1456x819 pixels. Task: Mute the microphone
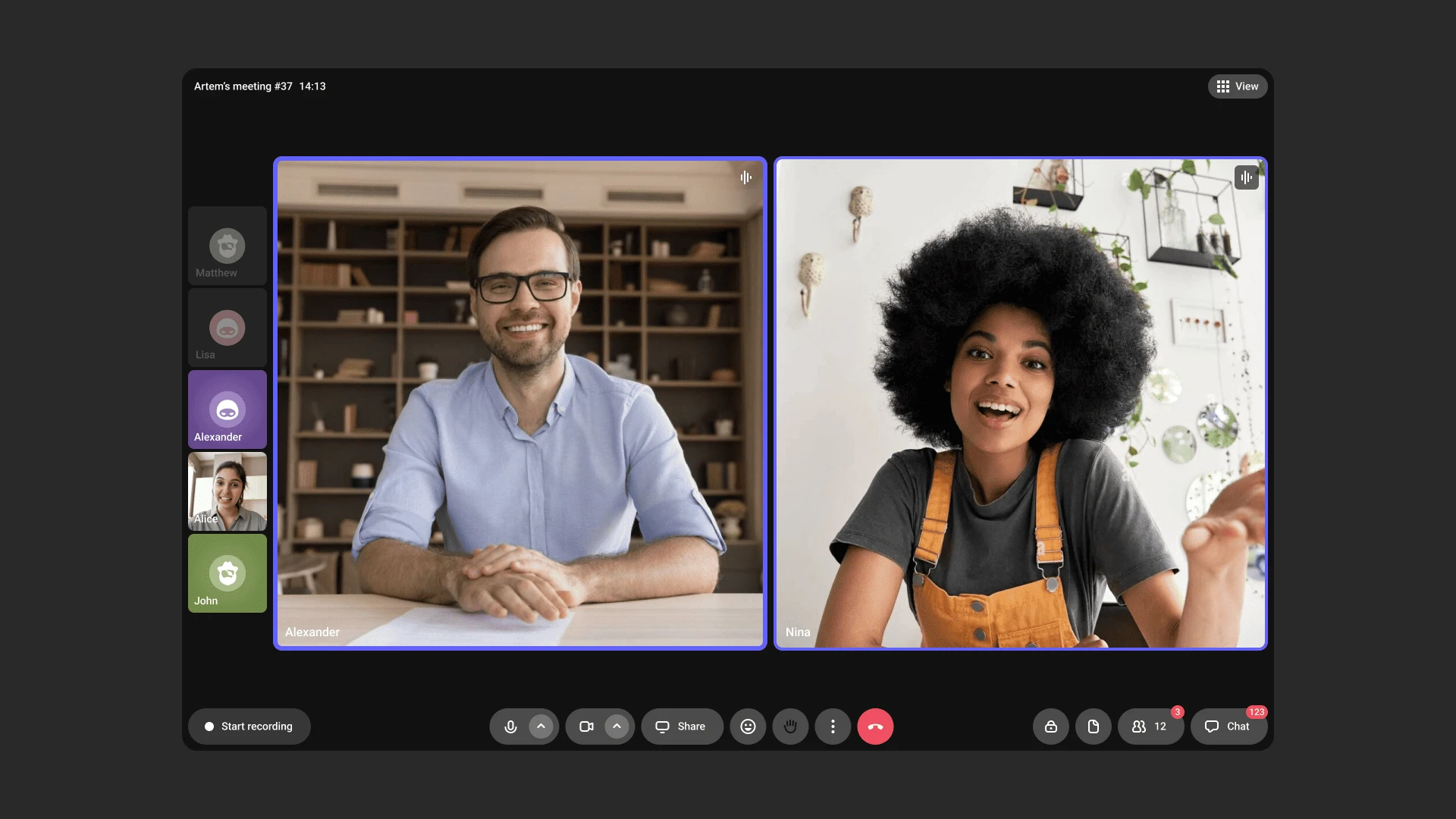(x=510, y=726)
